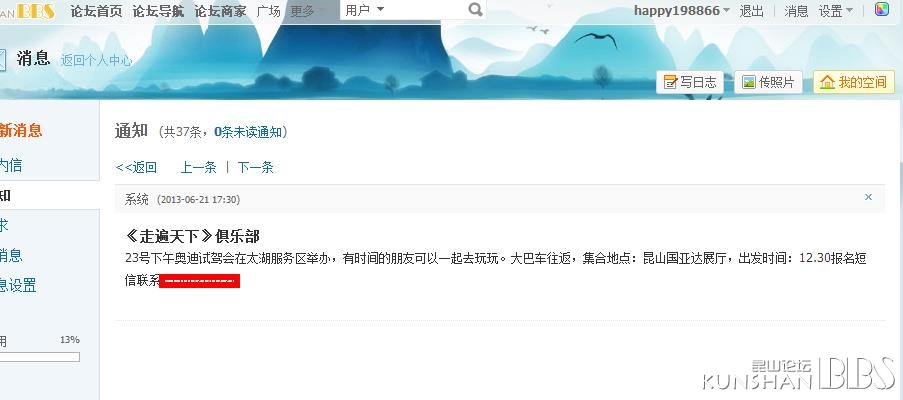Dismiss the notification with the X icon
Viewport: 903px width, 400px height.
868,197
